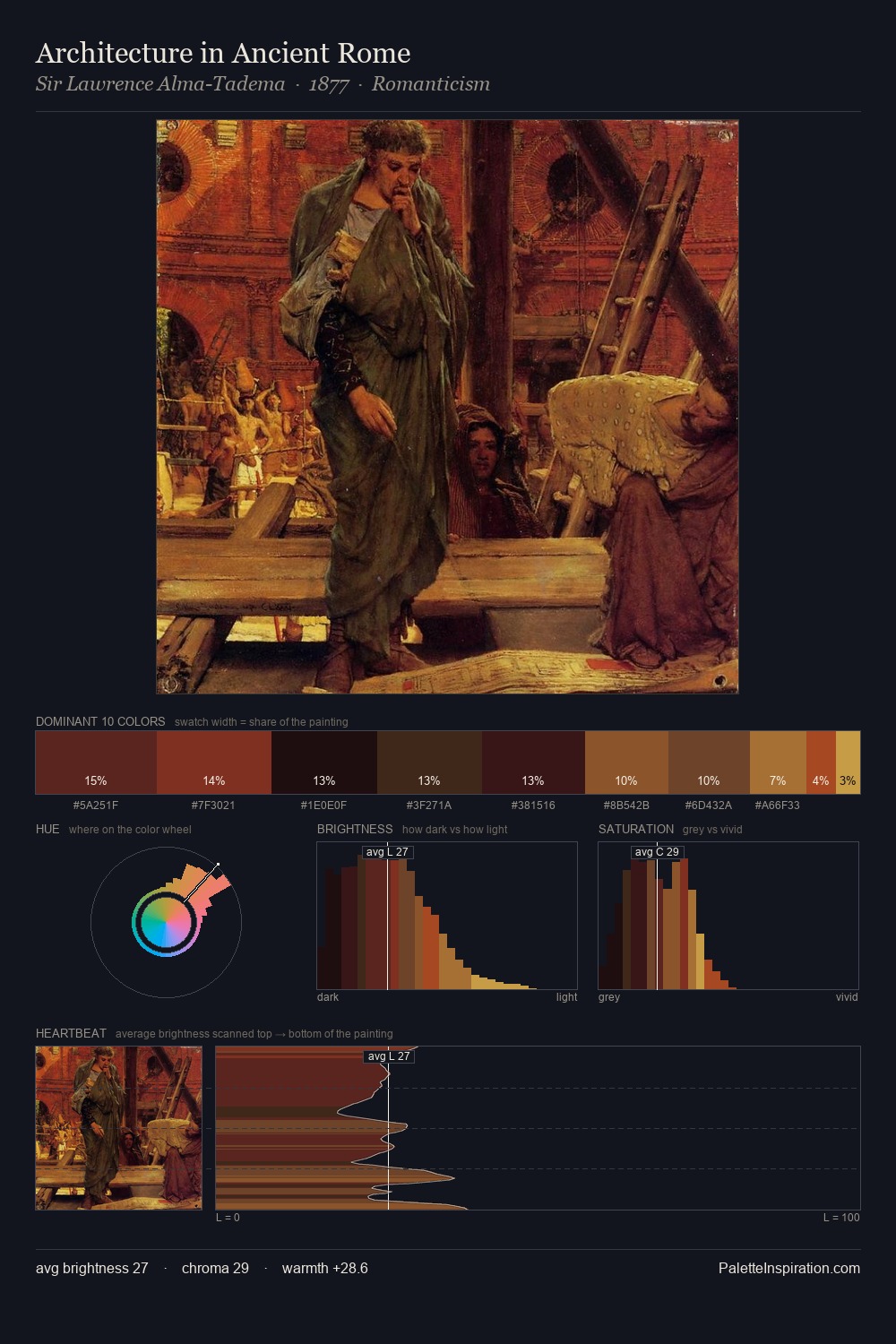
Task: Click hex code '#5A251F'
Action: (x=96, y=805)
